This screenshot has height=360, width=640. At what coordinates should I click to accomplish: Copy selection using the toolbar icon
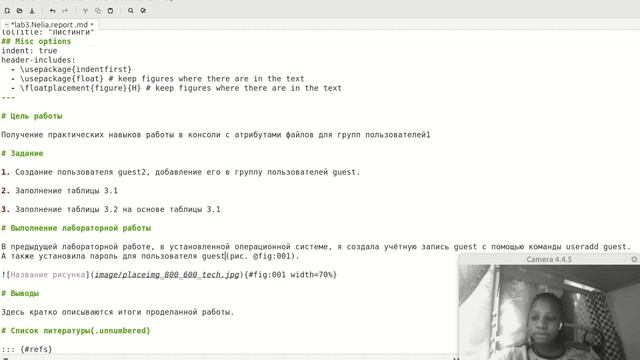[98, 11]
